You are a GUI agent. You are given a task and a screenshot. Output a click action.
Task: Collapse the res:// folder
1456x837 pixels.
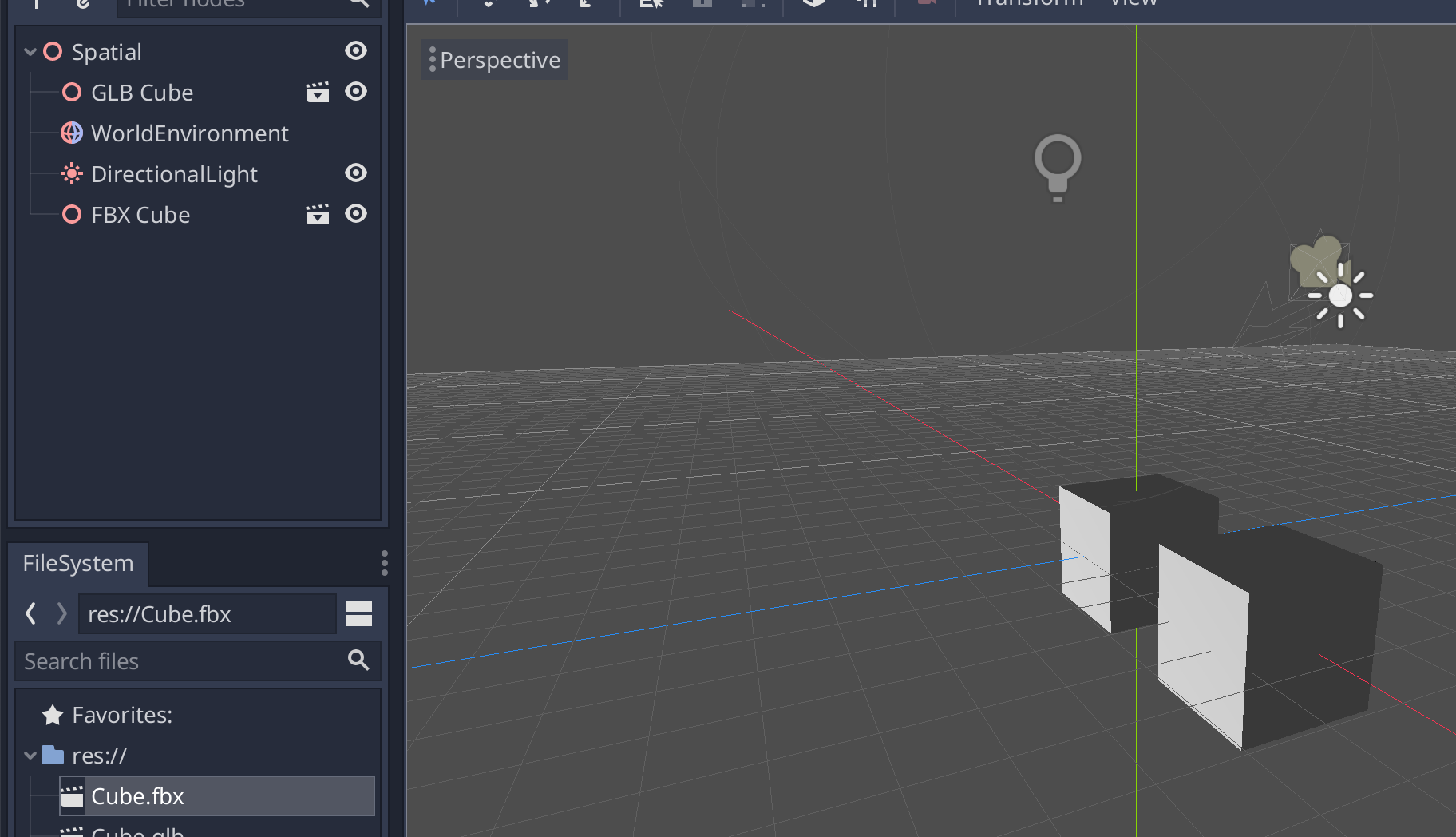[30, 755]
